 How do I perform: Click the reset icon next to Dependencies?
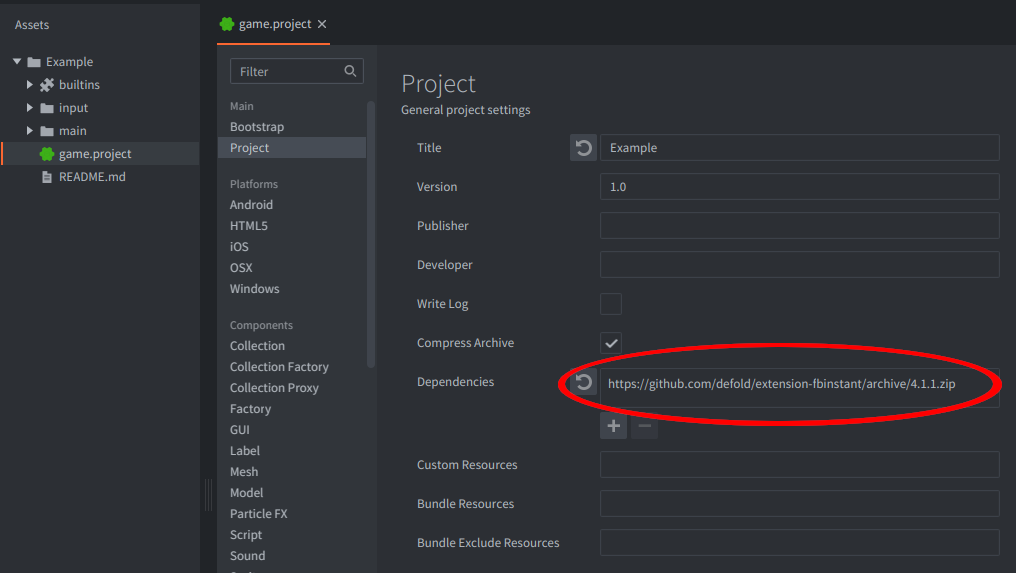pyautogui.click(x=583, y=382)
